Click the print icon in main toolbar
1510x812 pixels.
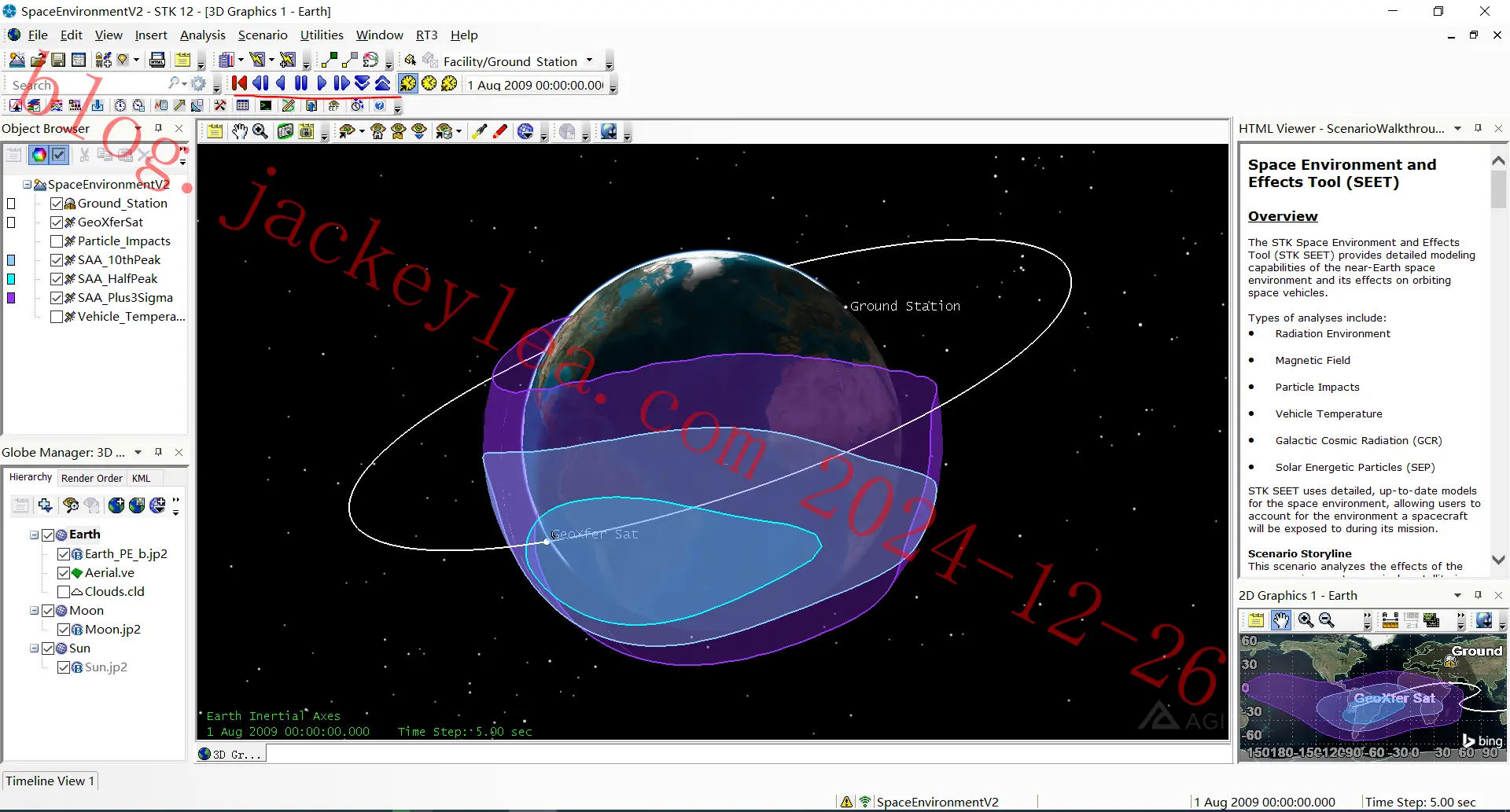[x=157, y=60]
